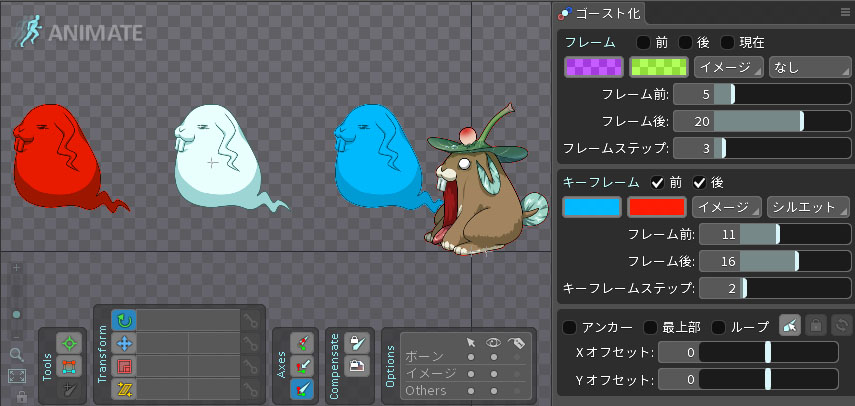Viewport: 855px width, 406px height.
Task: Set key for scale row
Action: coord(250,366)
